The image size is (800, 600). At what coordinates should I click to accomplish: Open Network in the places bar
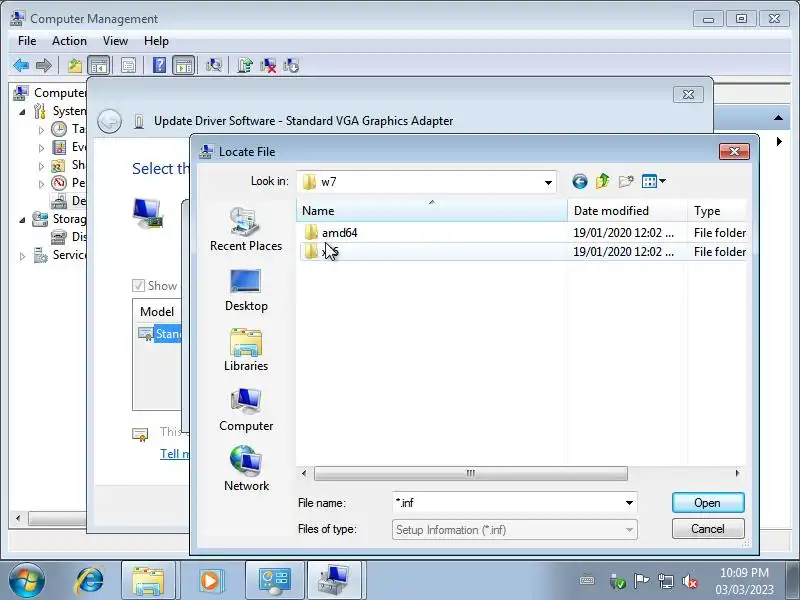tap(246, 469)
